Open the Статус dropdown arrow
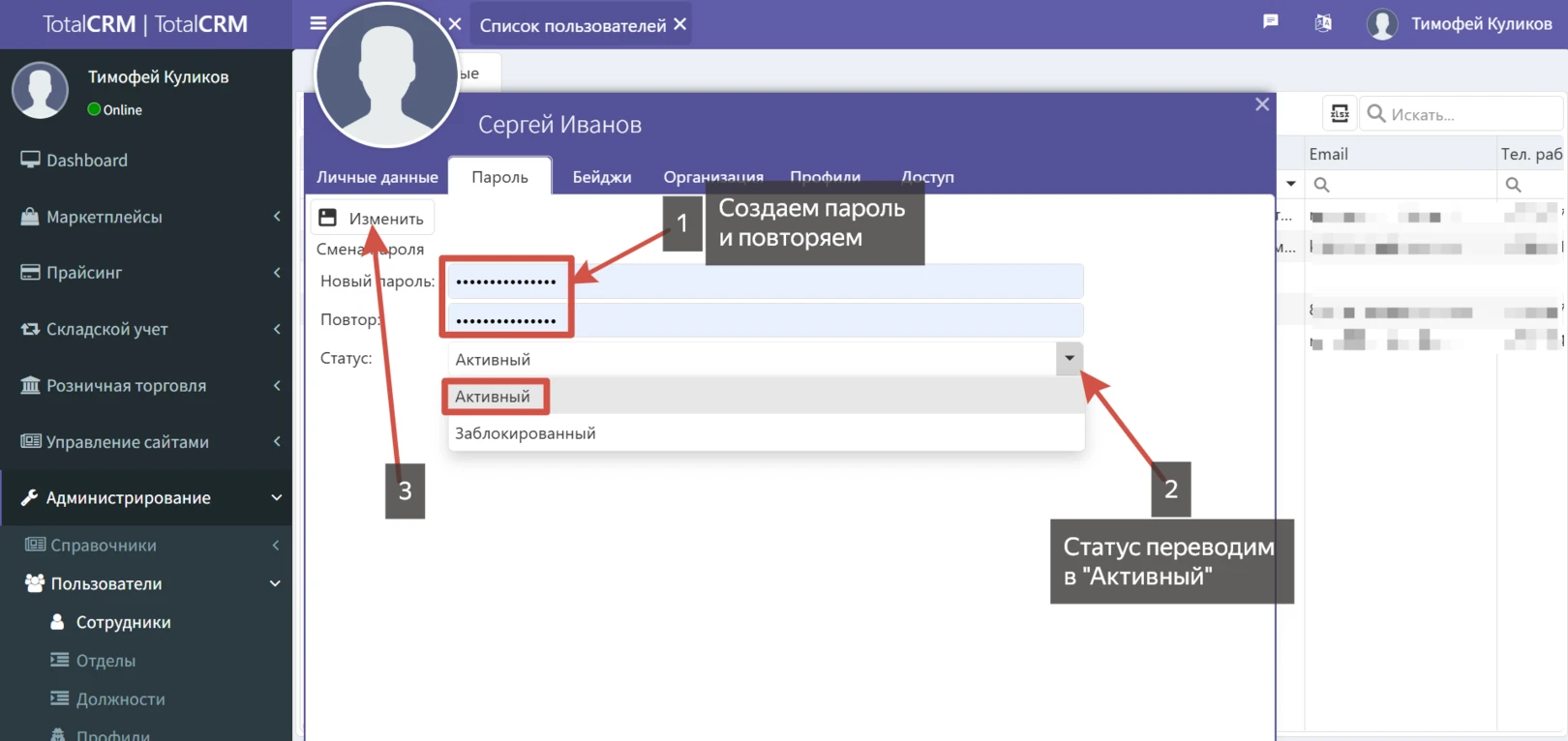 tap(1069, 359)
